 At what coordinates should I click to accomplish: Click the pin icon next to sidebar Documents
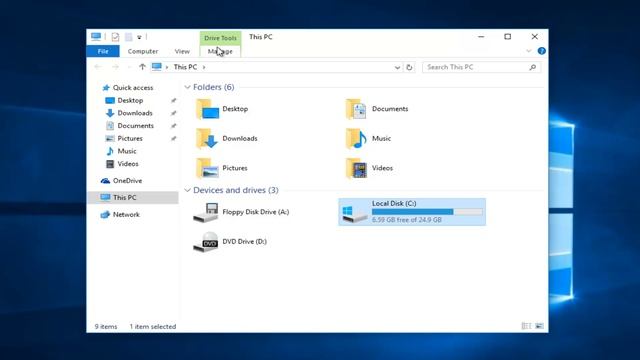[173, 126]
